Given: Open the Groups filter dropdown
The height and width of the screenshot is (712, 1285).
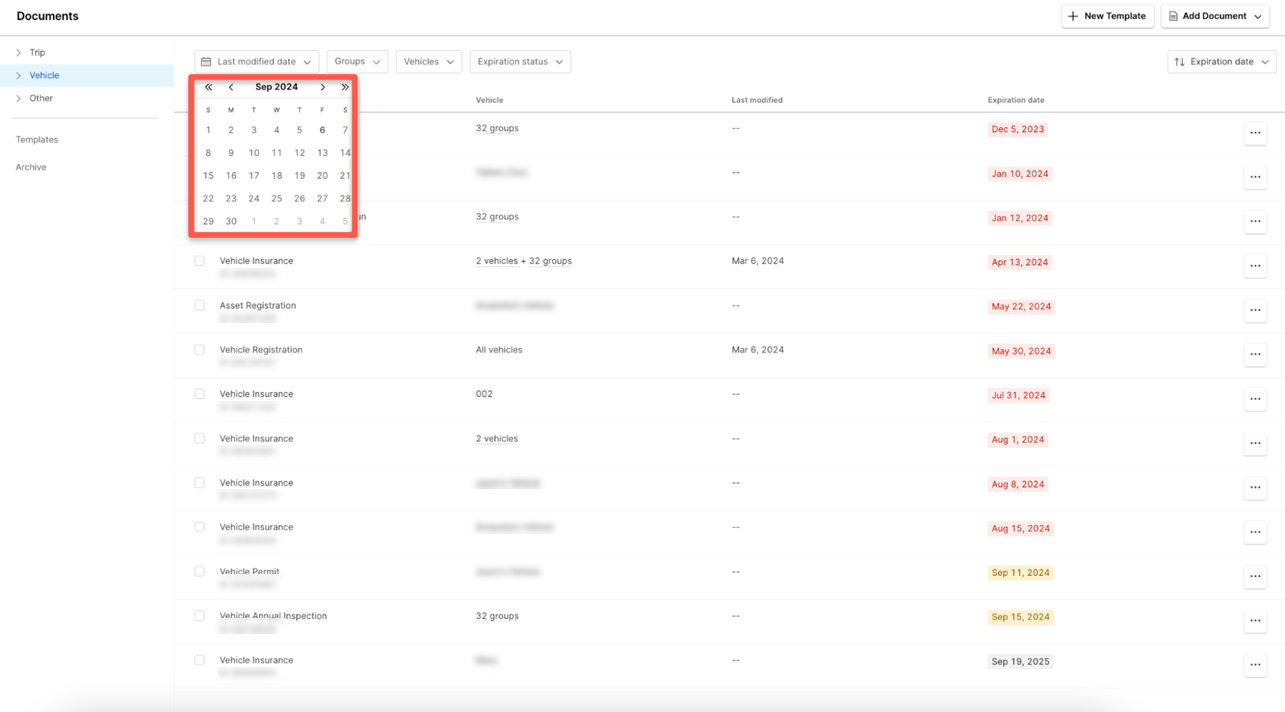Looking at the screenshot, I should 357,62.
